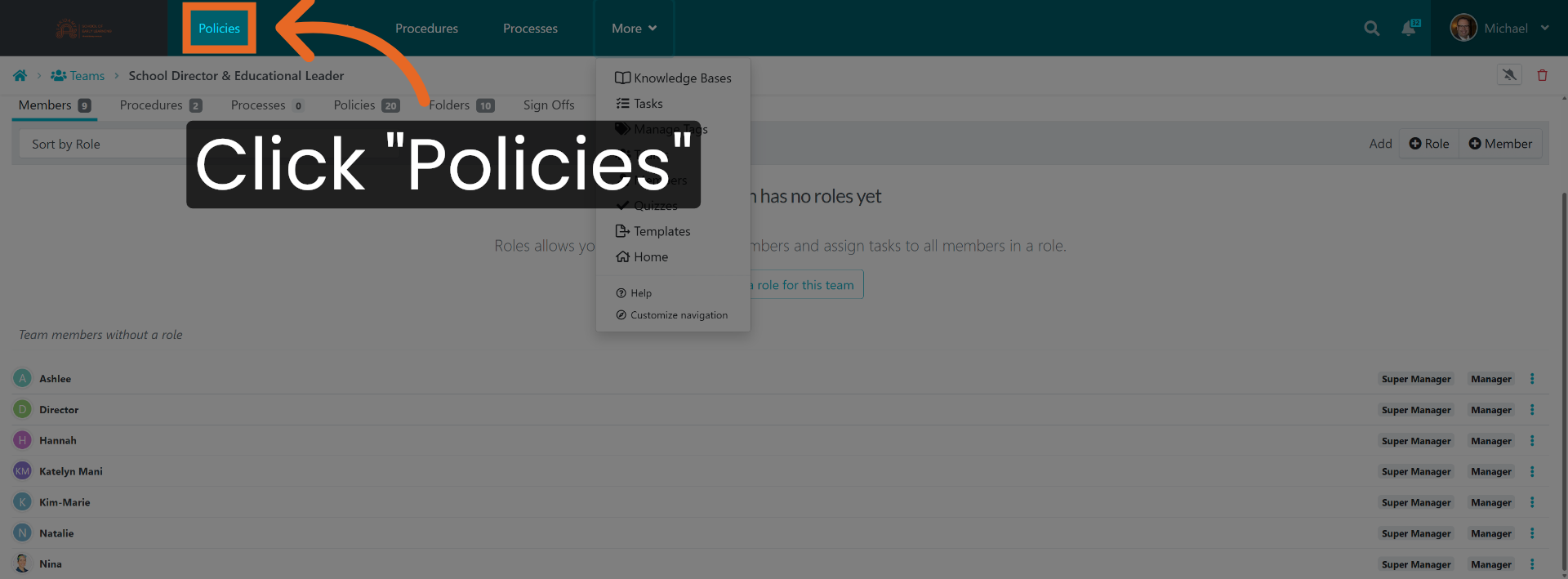Open Nina's row options kebab menu

(x=1532, y=564)
